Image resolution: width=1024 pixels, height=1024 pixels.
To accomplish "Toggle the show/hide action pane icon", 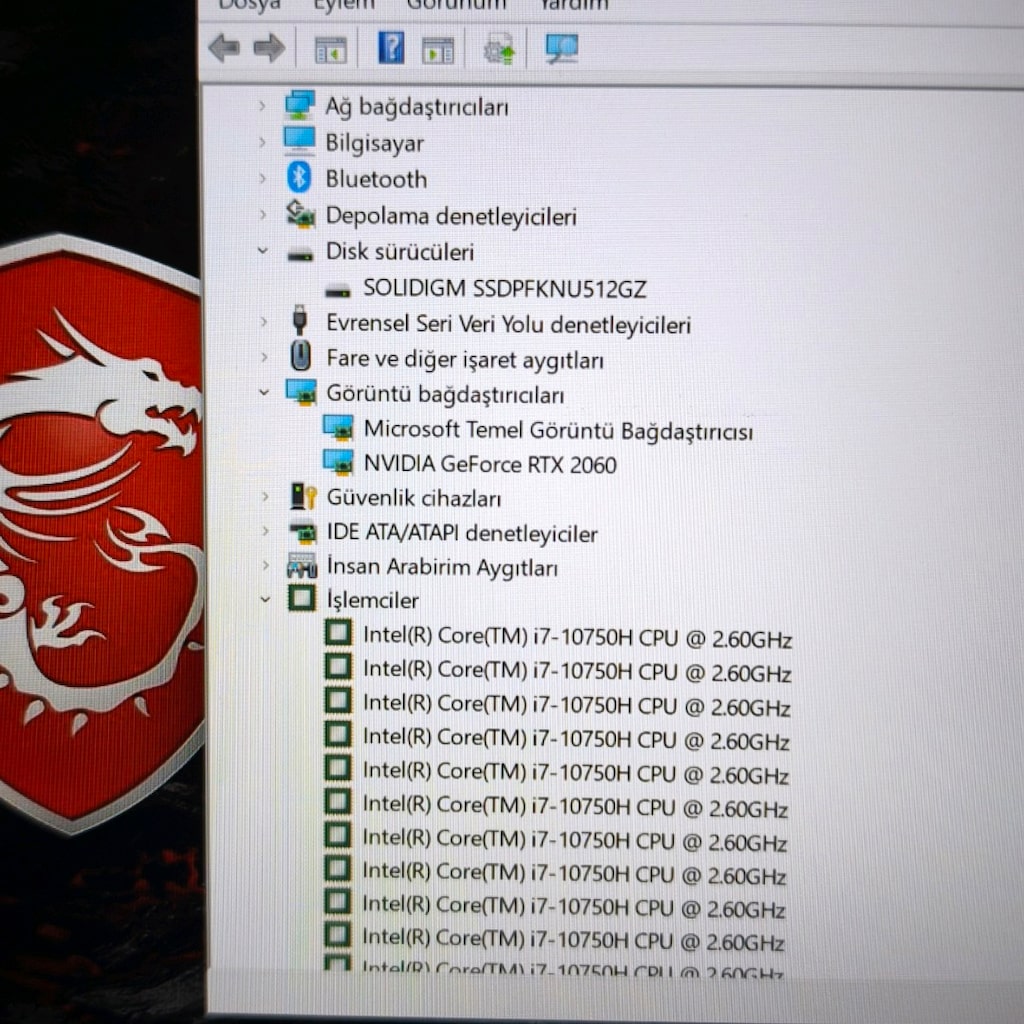I will tap(438, 50).
